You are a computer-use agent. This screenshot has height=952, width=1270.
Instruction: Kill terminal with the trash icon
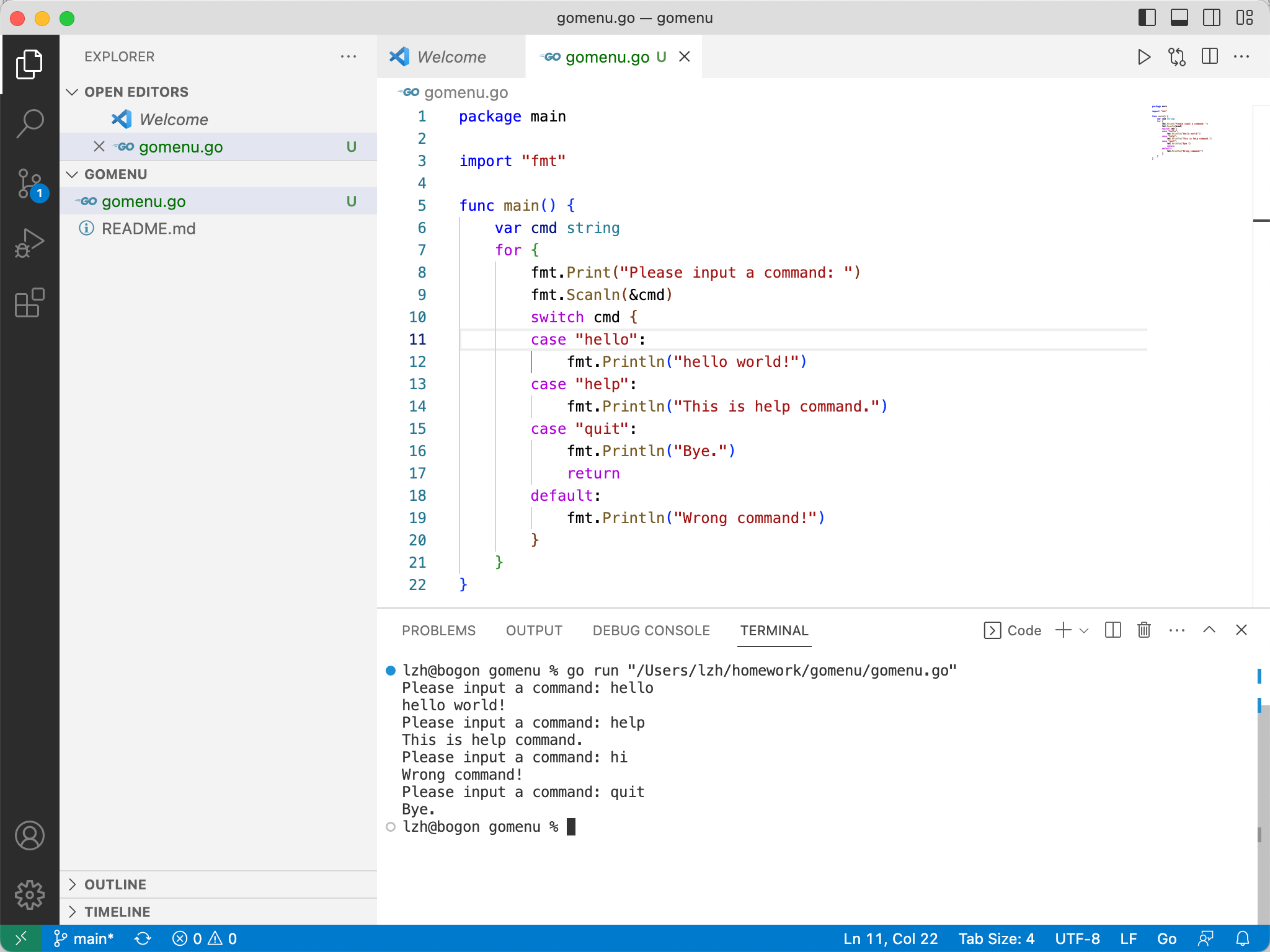pos(1144,630)
